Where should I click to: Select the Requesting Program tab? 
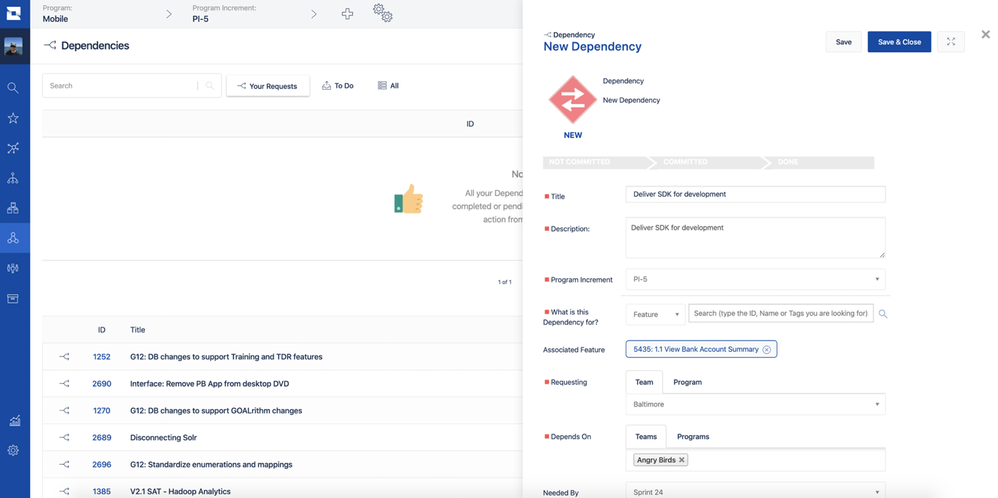[x=687, y=382]
